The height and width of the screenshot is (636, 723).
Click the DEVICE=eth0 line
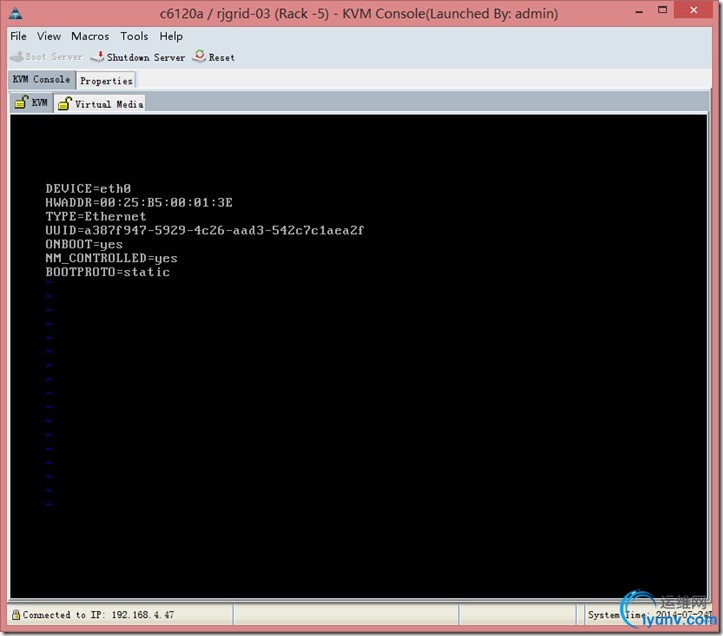pyautogui.click(x=88, y=189)
